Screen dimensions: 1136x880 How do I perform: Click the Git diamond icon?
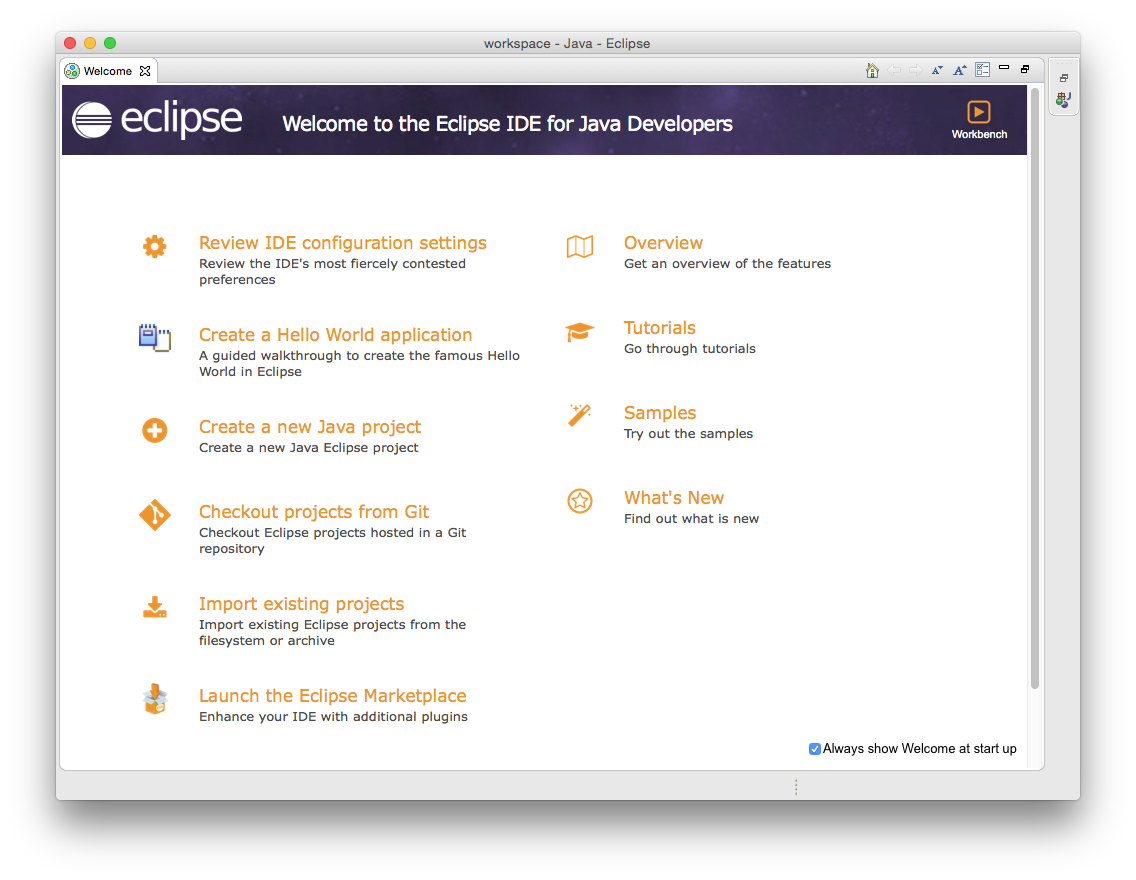point(154,515)
